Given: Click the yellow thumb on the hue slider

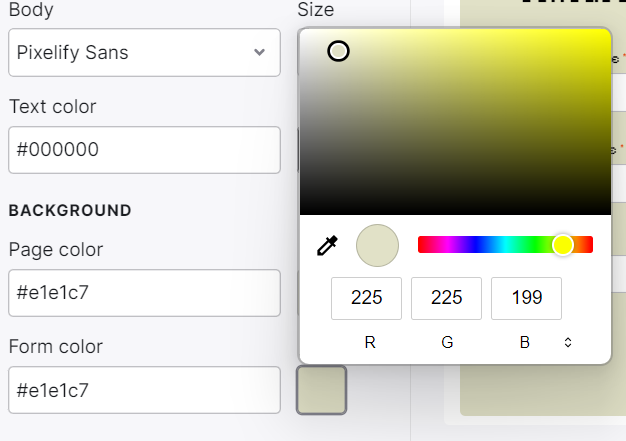Looking at the screenshot, I should (x=563, y=245).
